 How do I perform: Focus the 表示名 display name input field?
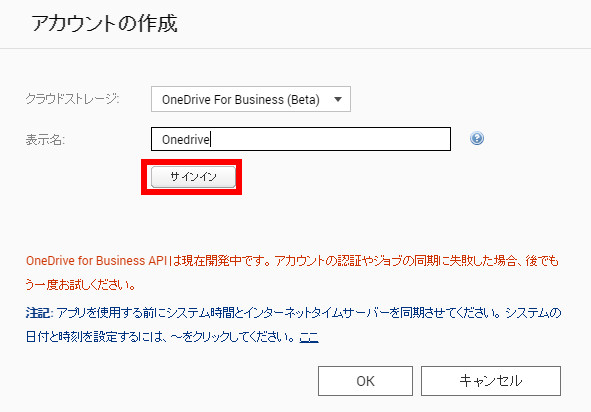click(x=301, y=139)
